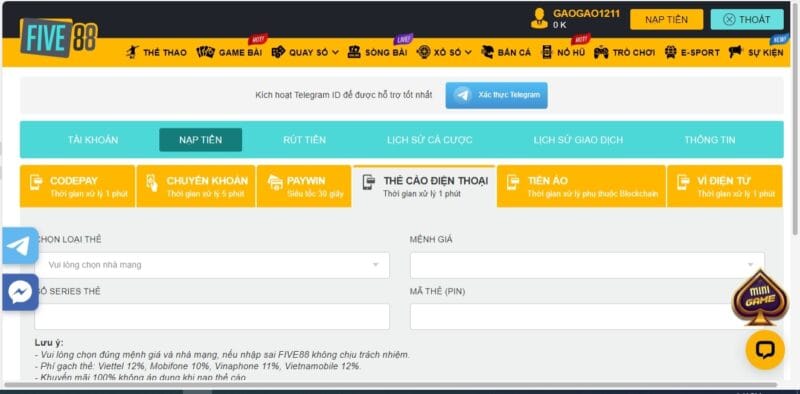This screenshot has width=800, height=394.
Task: Expand the Xổ Số menu chevron
Action: [x=468, y=52]
